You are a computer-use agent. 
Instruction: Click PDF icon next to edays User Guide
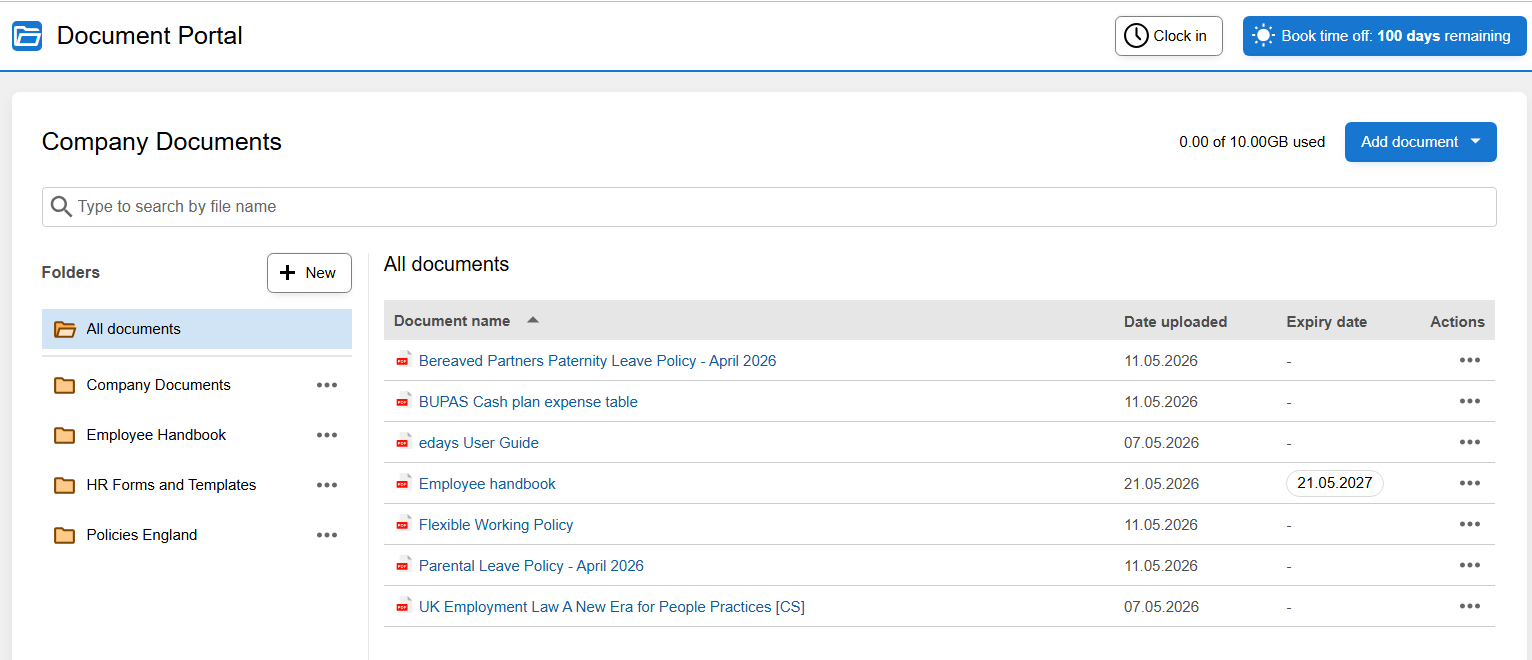pyautogui.click(x=403, y=442)
